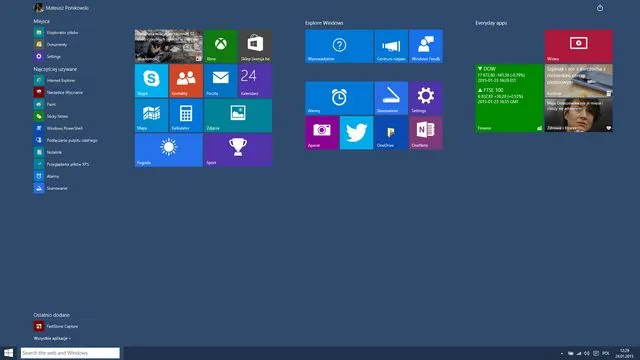Open the Mateusz user account menu
The width and height of the screenshot is (640, 360).
point(61,8)
